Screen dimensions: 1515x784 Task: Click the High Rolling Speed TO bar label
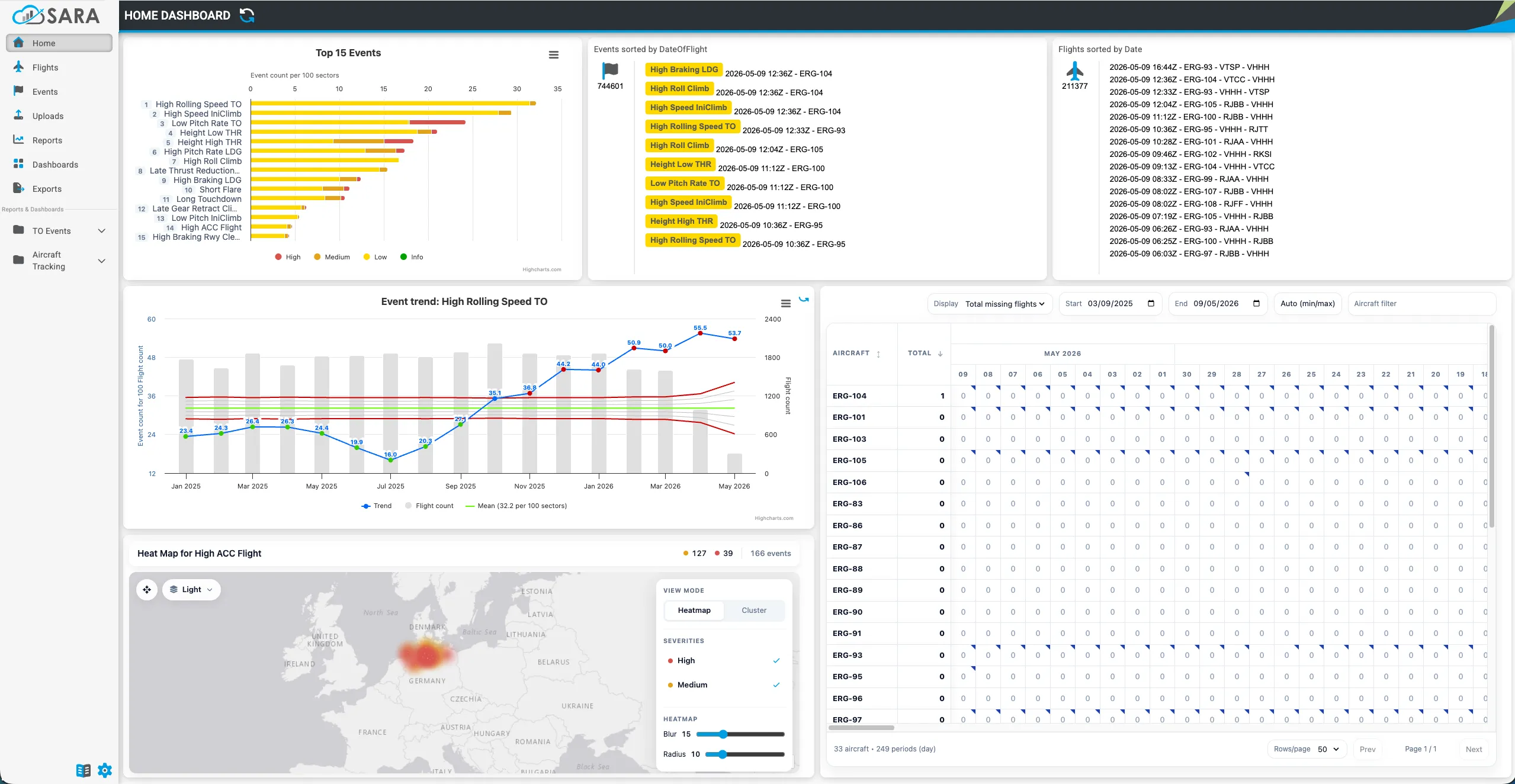(x=198, y=104)
